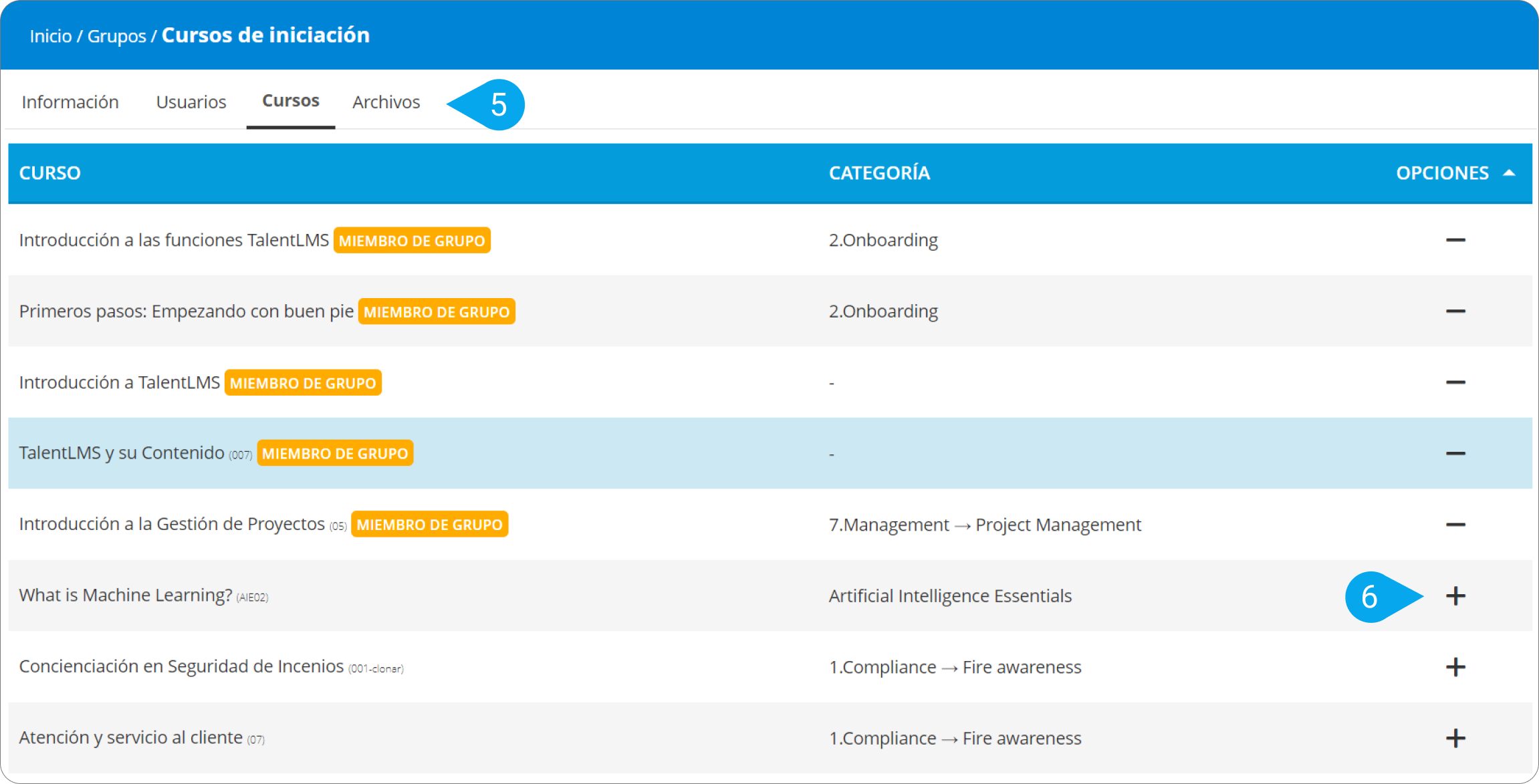Open What is Machine Learning? course

tap(126, 595)
